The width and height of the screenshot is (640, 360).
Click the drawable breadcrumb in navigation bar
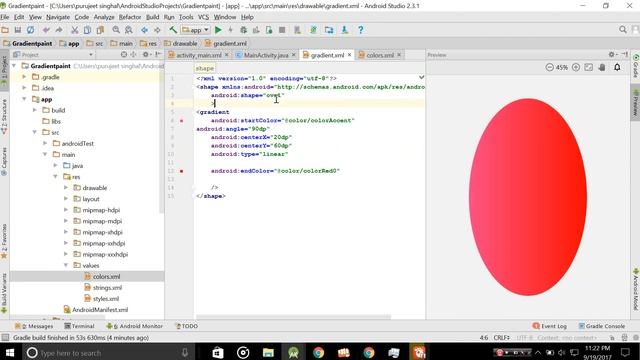(181, 43)
